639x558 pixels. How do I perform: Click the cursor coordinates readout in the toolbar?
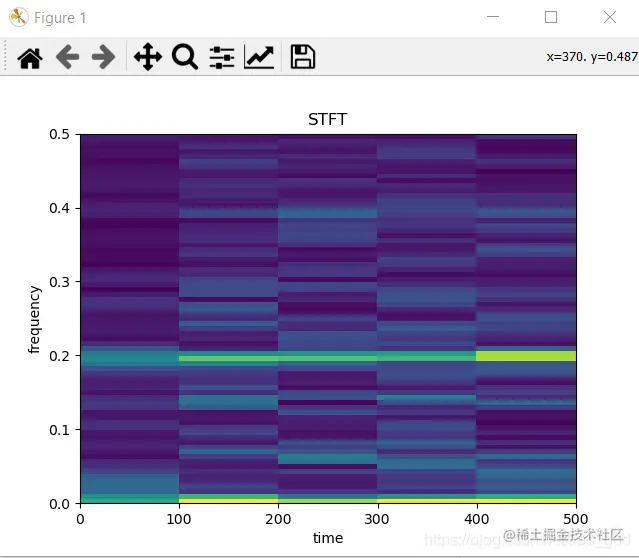(x=592, y=57)
